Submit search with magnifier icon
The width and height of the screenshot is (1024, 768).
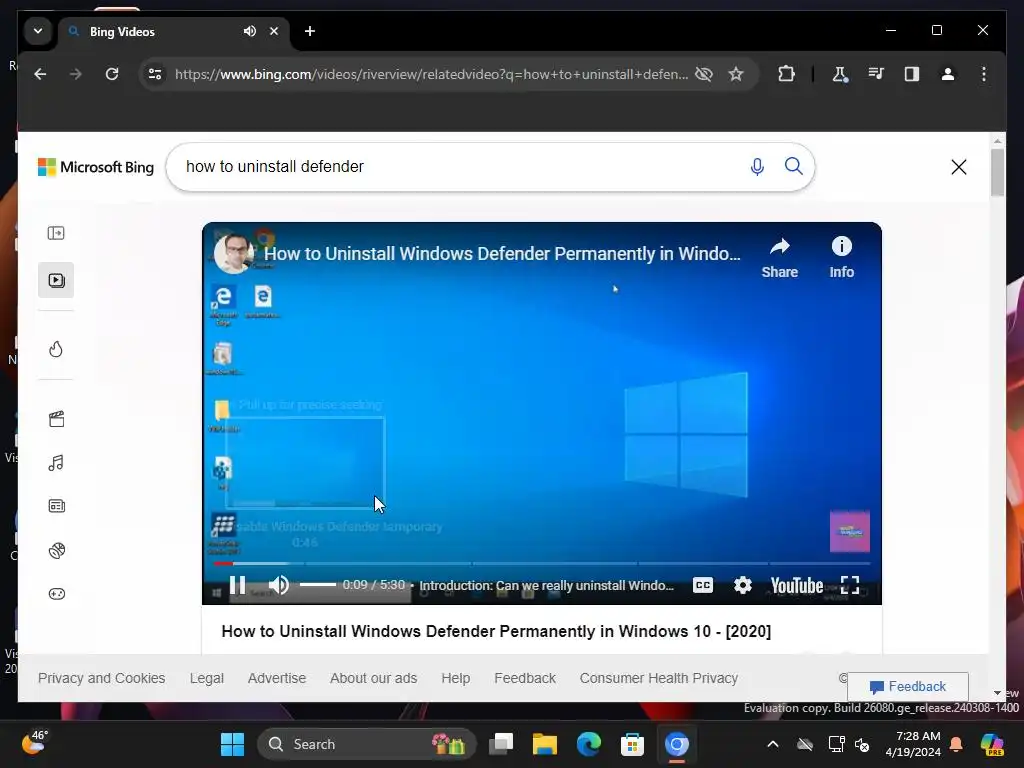pyautogui.click(x=793, y=167)
